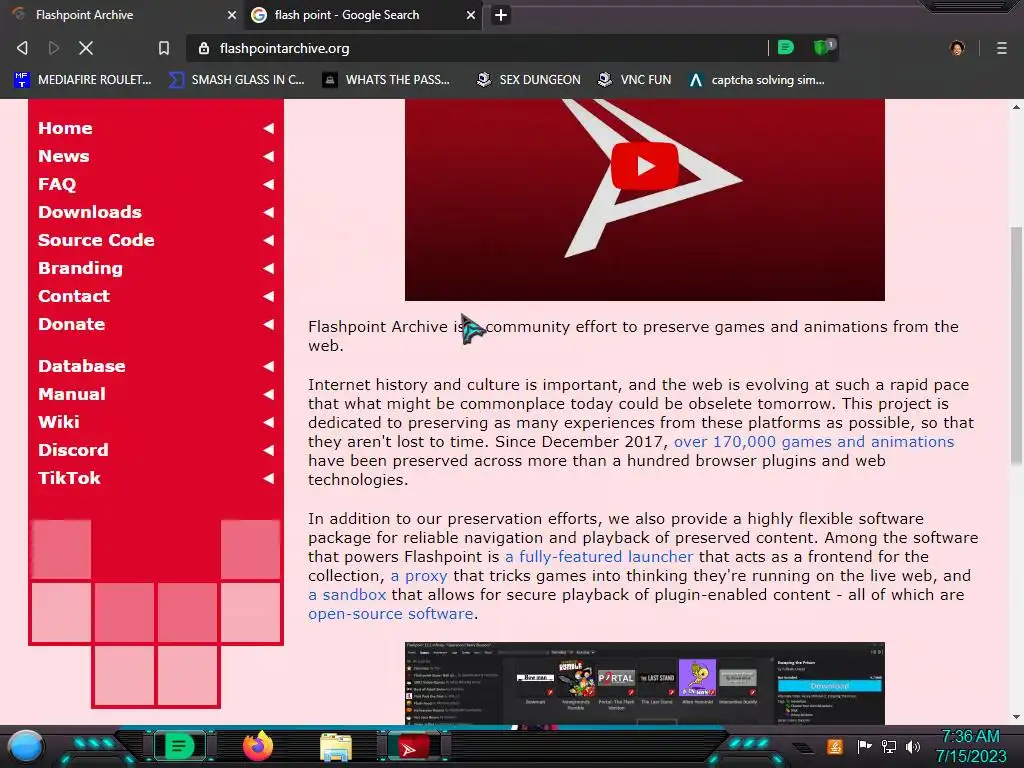Open captcha solving sim... bookmark
1024x768 pixels.
pyautogui.click(x=757, y=80)
